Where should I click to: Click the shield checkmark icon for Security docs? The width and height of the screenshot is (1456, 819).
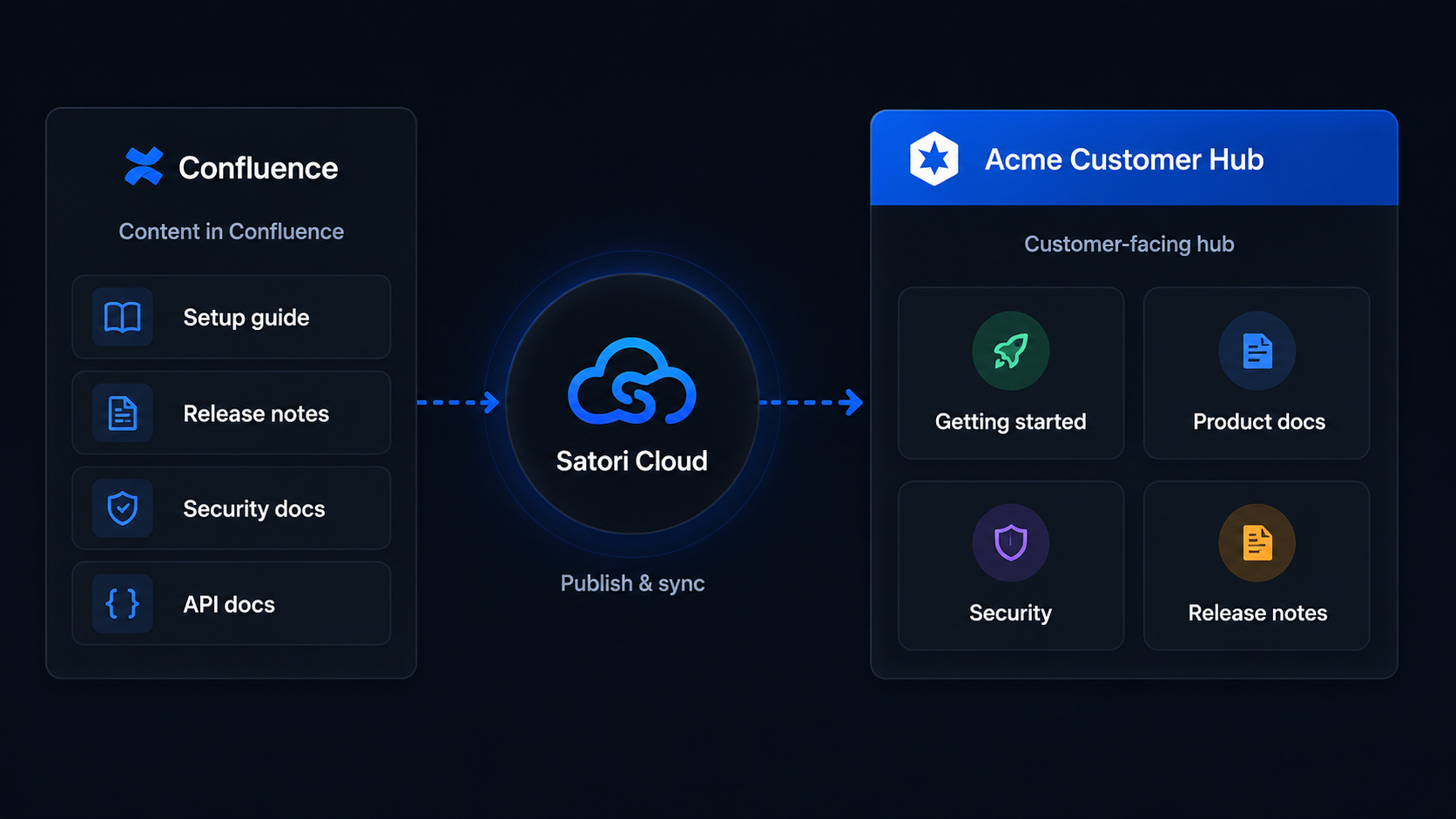(x=123, y=508)
